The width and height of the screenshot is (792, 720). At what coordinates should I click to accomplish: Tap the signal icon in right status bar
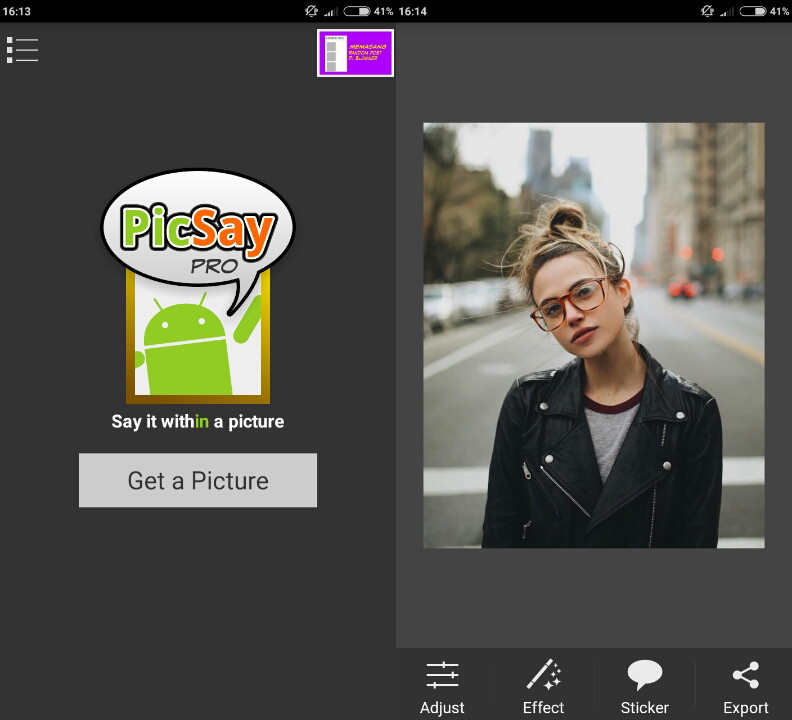click(x=727, y=12)
